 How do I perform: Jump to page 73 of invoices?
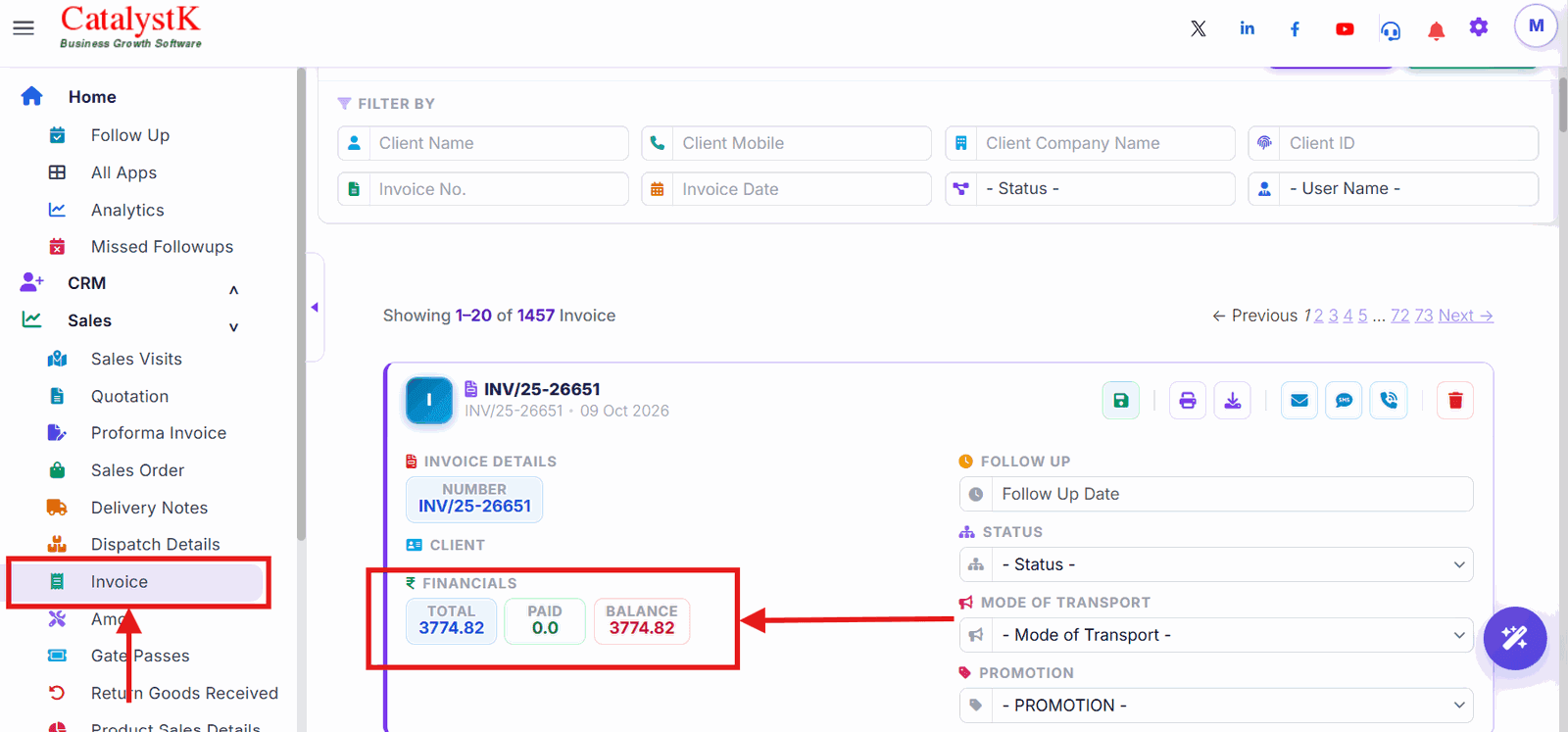1423,316
